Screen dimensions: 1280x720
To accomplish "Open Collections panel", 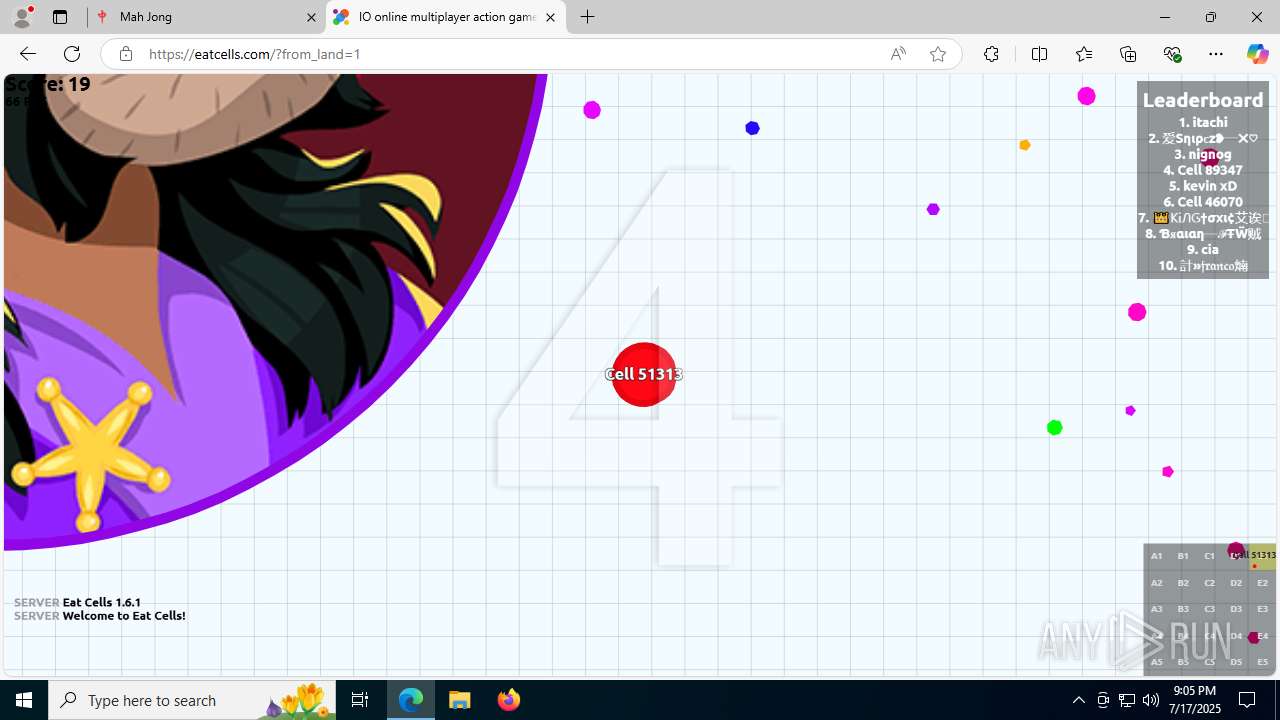I will pyautogui.click(x=1128, y=54).
